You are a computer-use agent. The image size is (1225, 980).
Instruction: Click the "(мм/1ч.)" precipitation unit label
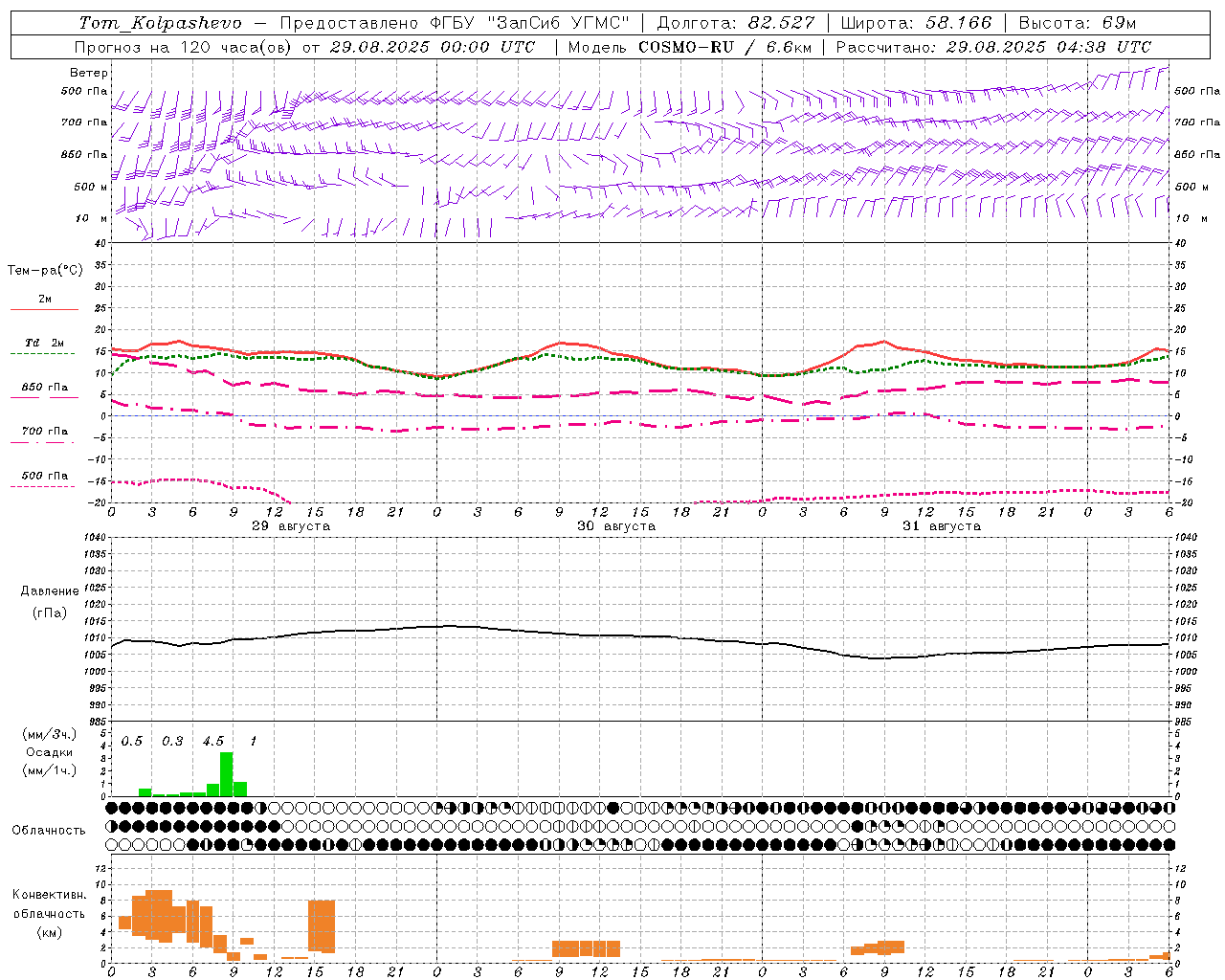[49, 770]
